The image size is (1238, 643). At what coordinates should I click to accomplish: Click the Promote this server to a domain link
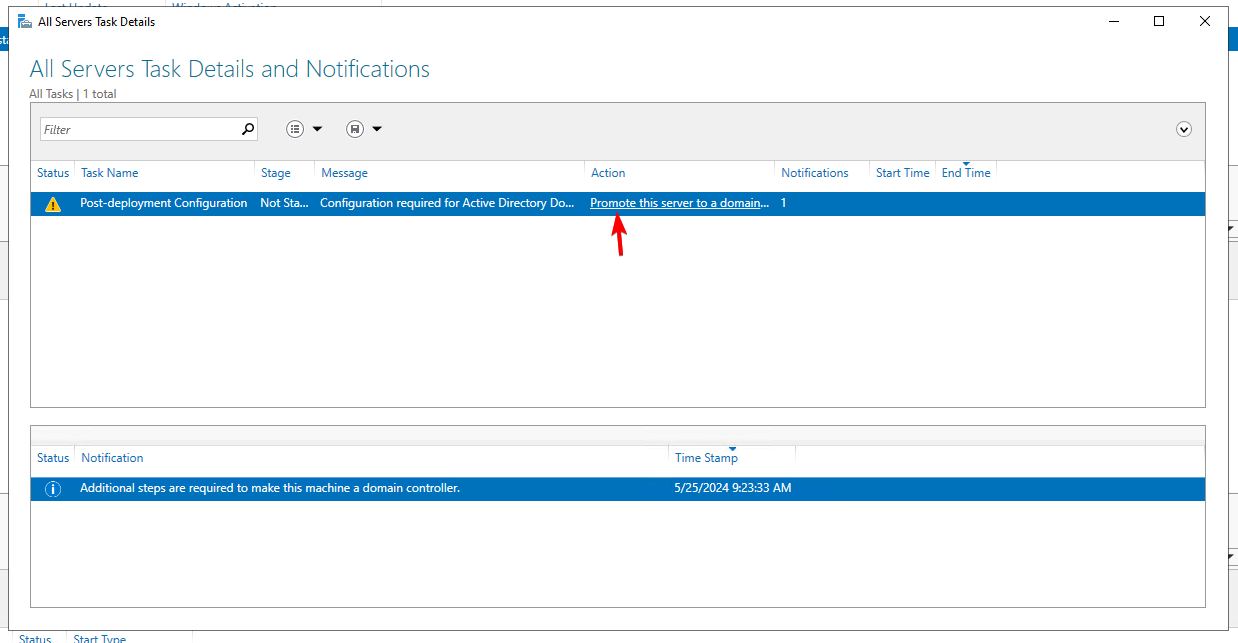[679, 202]
